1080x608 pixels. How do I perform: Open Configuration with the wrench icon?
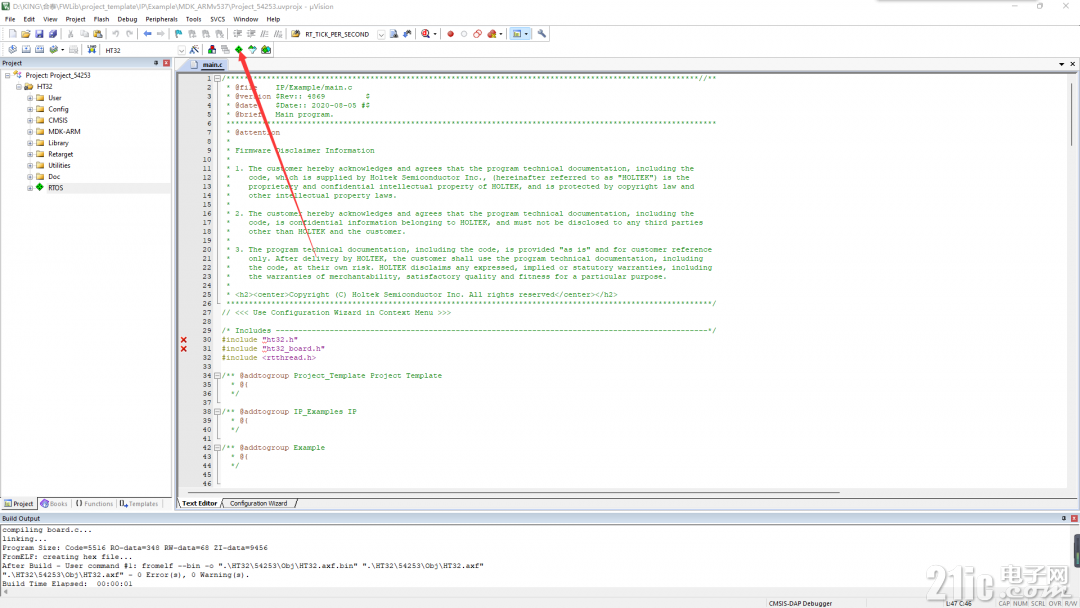(542, 34)
